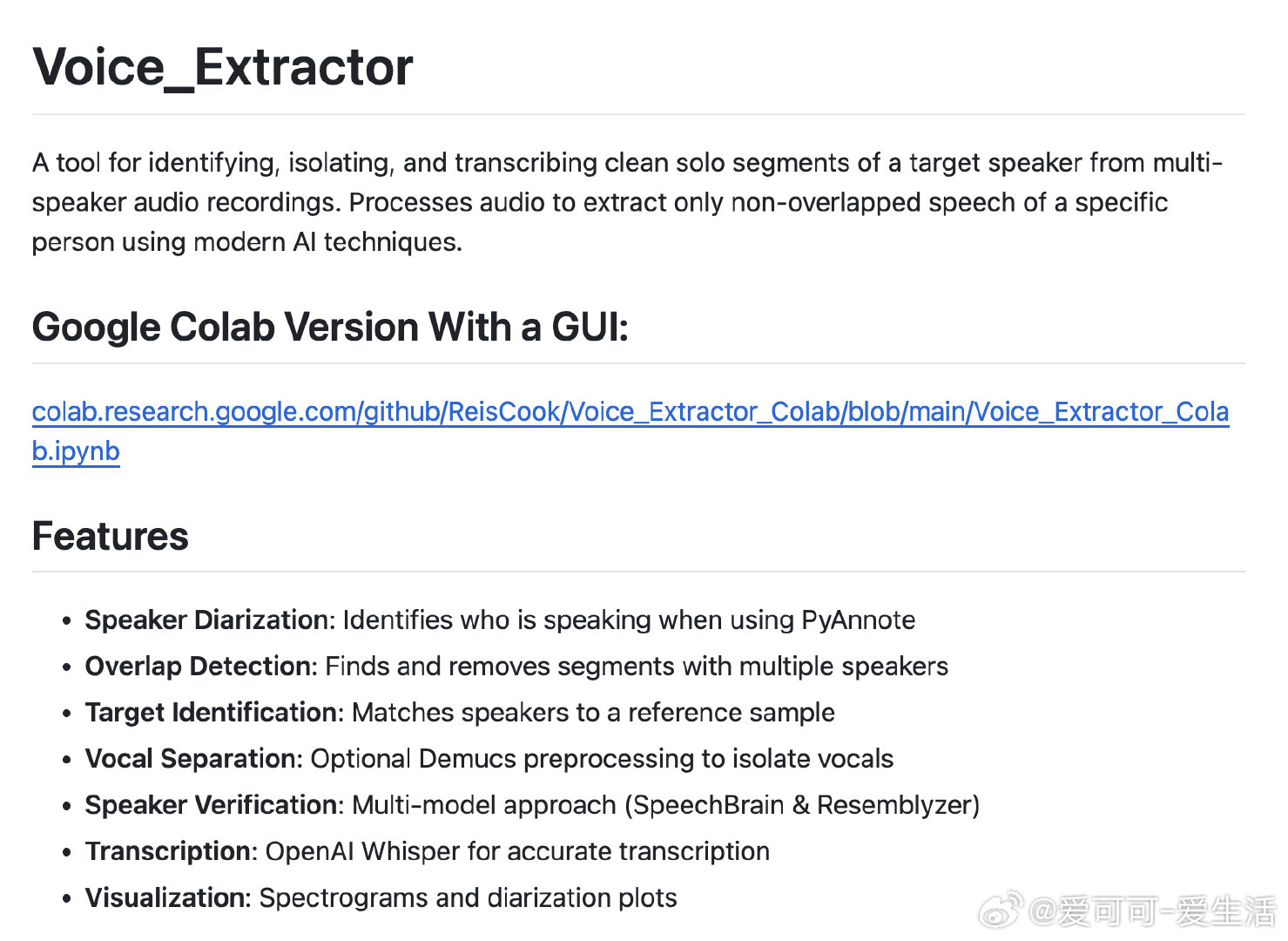Viewport: 1288px width, 941px height.
Task: Click the @爱可可-爱生活 watermark text
Action: click(x=1151, y=911)
